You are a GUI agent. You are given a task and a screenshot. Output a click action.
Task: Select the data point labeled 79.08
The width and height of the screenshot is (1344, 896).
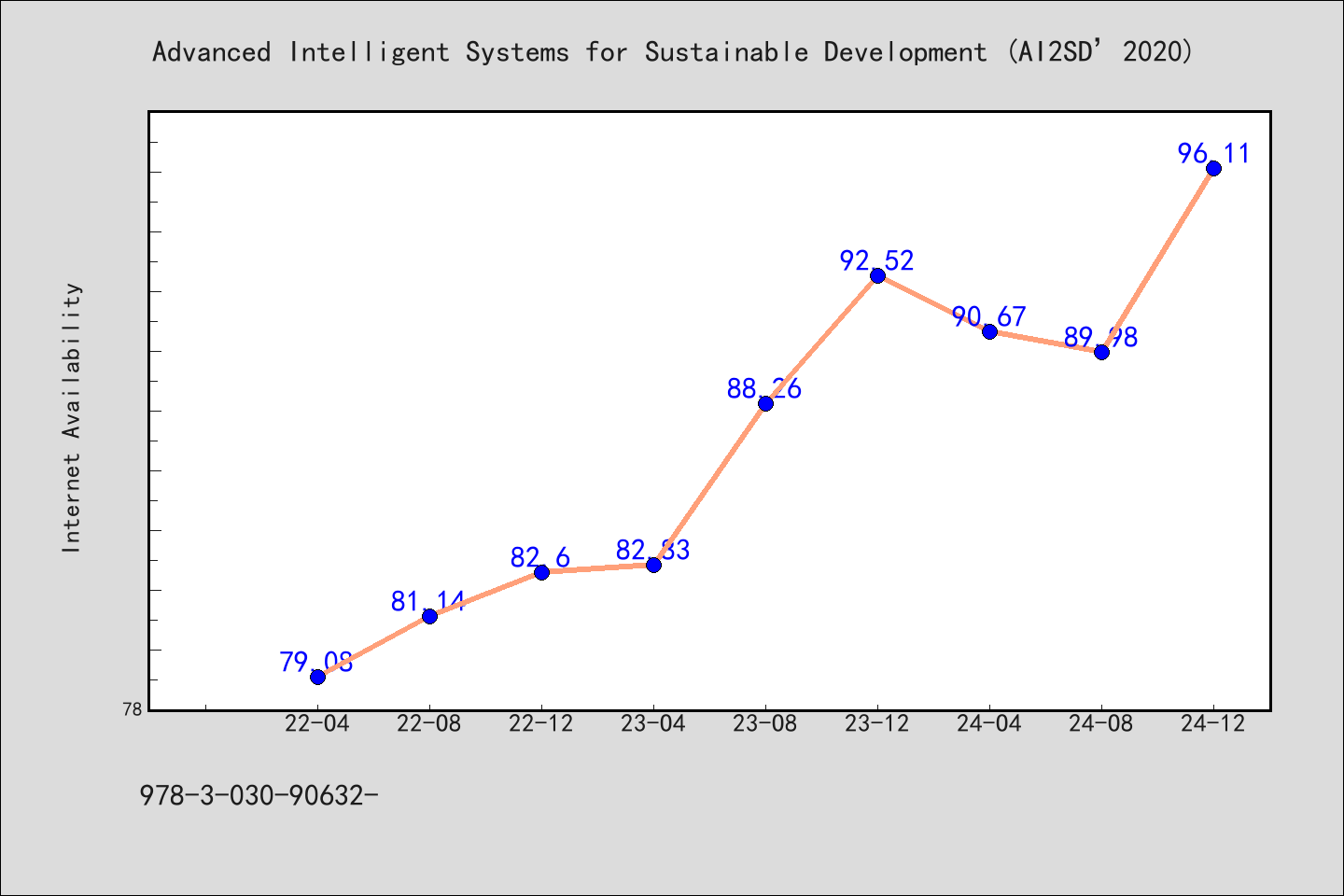click(x=317, y=677)
